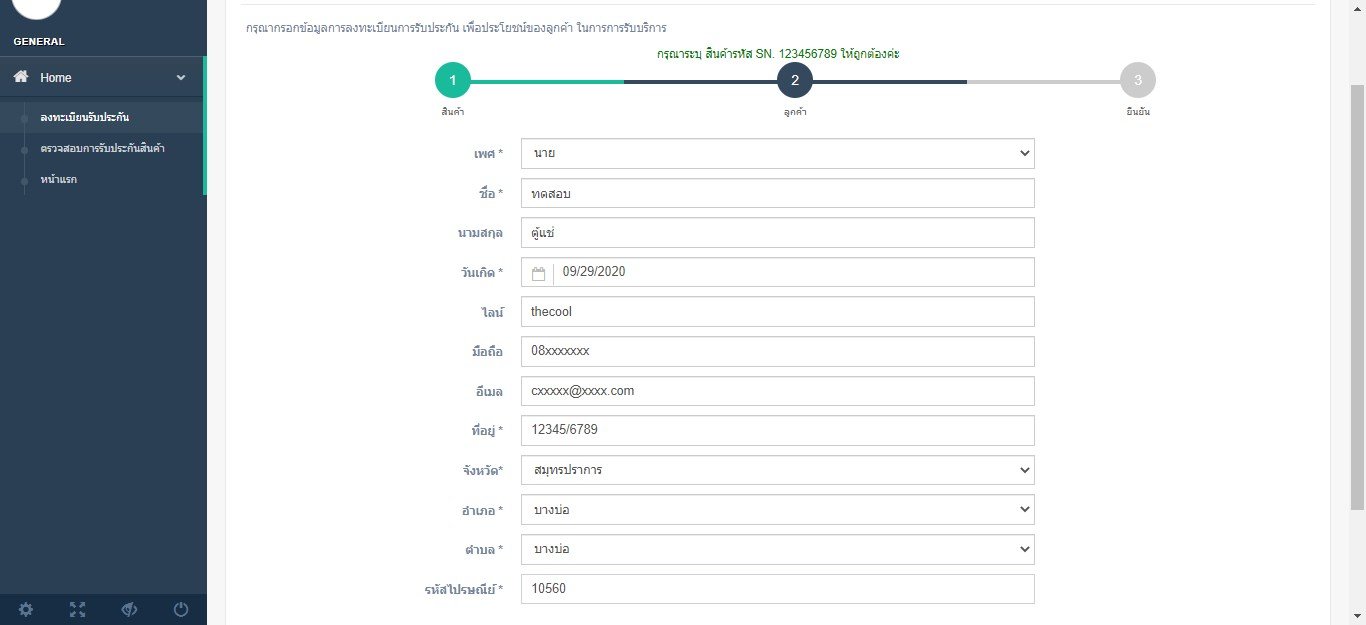Open the จังหวัด province dropdown
Screen dimensions: 1366x625
(778, 470)
